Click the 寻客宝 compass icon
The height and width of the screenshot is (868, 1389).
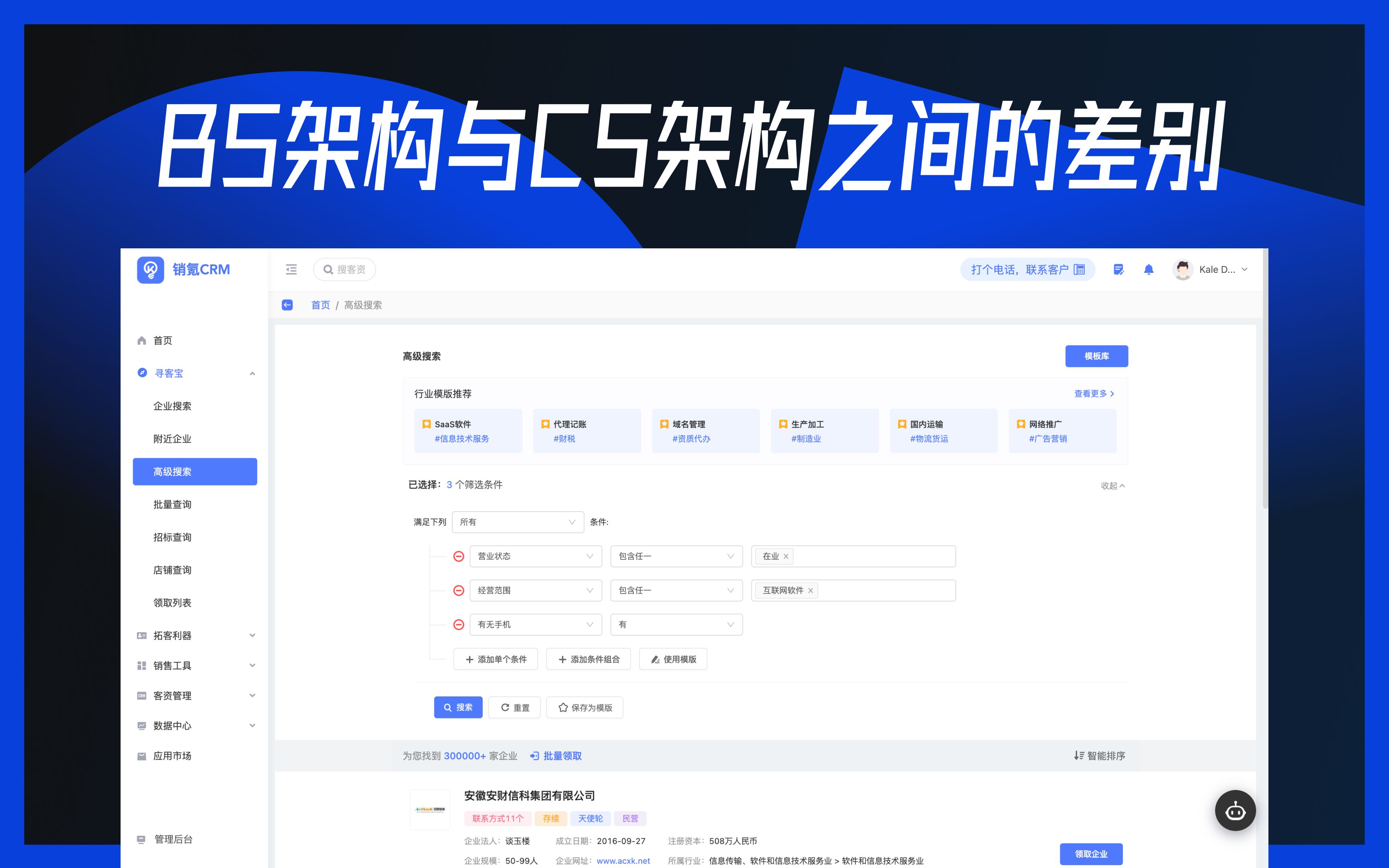(x=142, y=373)
